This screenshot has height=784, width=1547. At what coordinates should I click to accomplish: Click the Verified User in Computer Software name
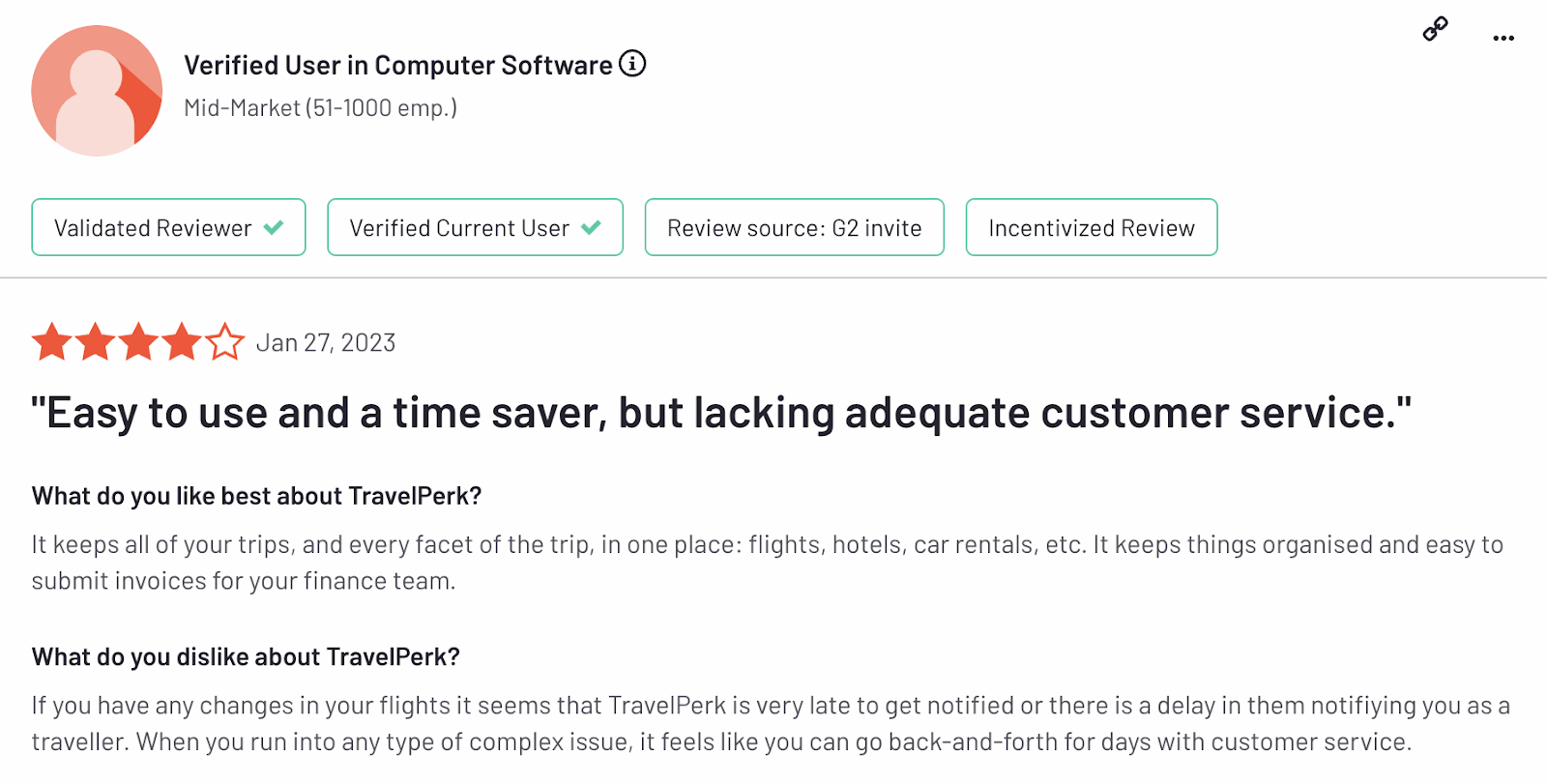pos(397,65)
